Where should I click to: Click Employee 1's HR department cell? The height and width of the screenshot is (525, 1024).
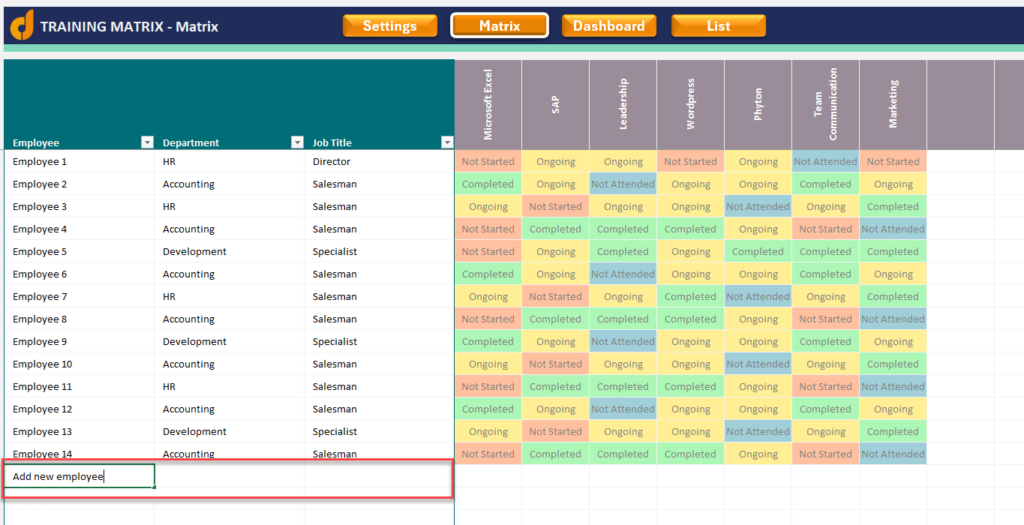click(229, 161)
